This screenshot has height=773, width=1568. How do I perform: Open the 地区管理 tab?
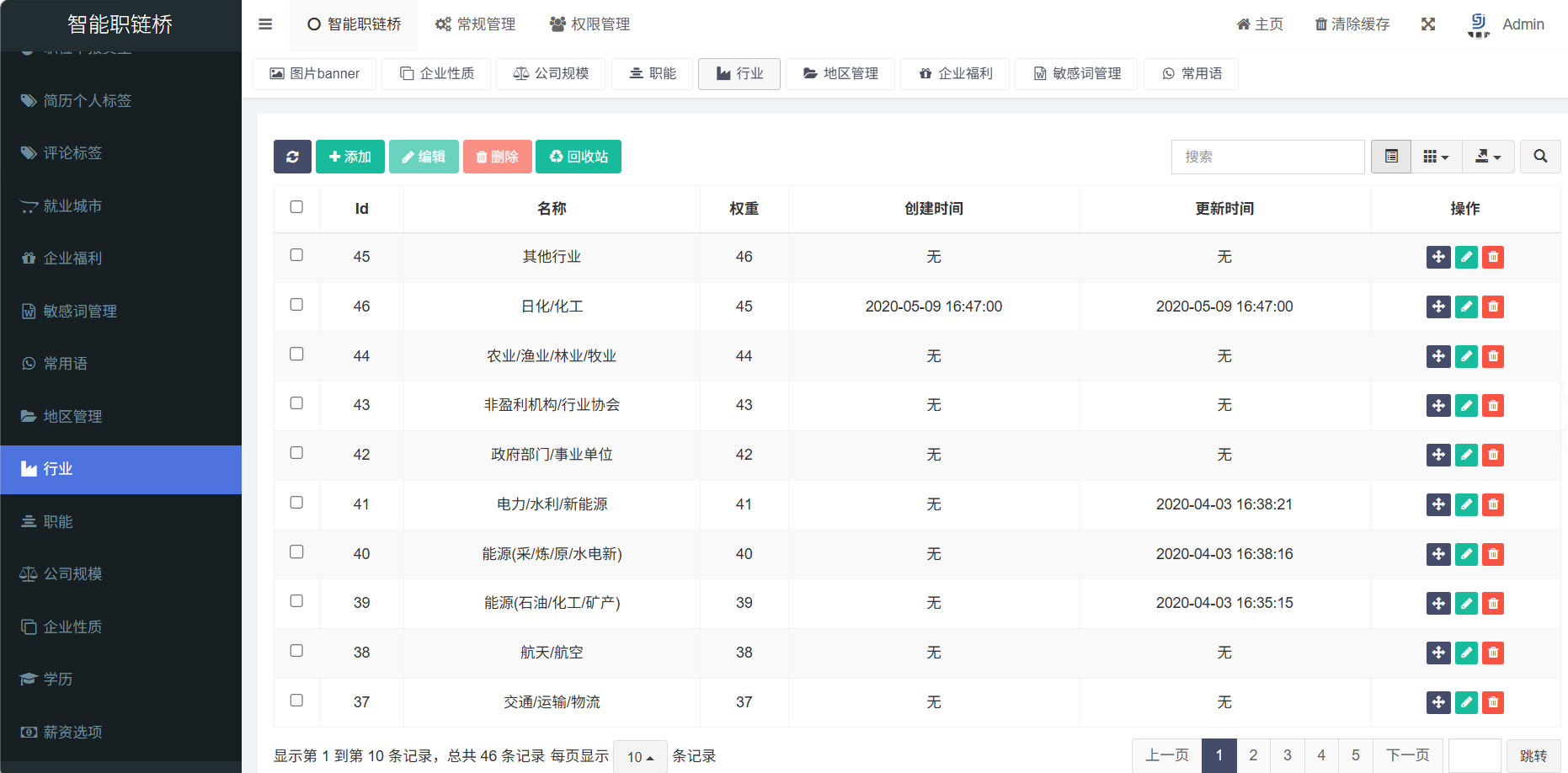pos(840,74)
